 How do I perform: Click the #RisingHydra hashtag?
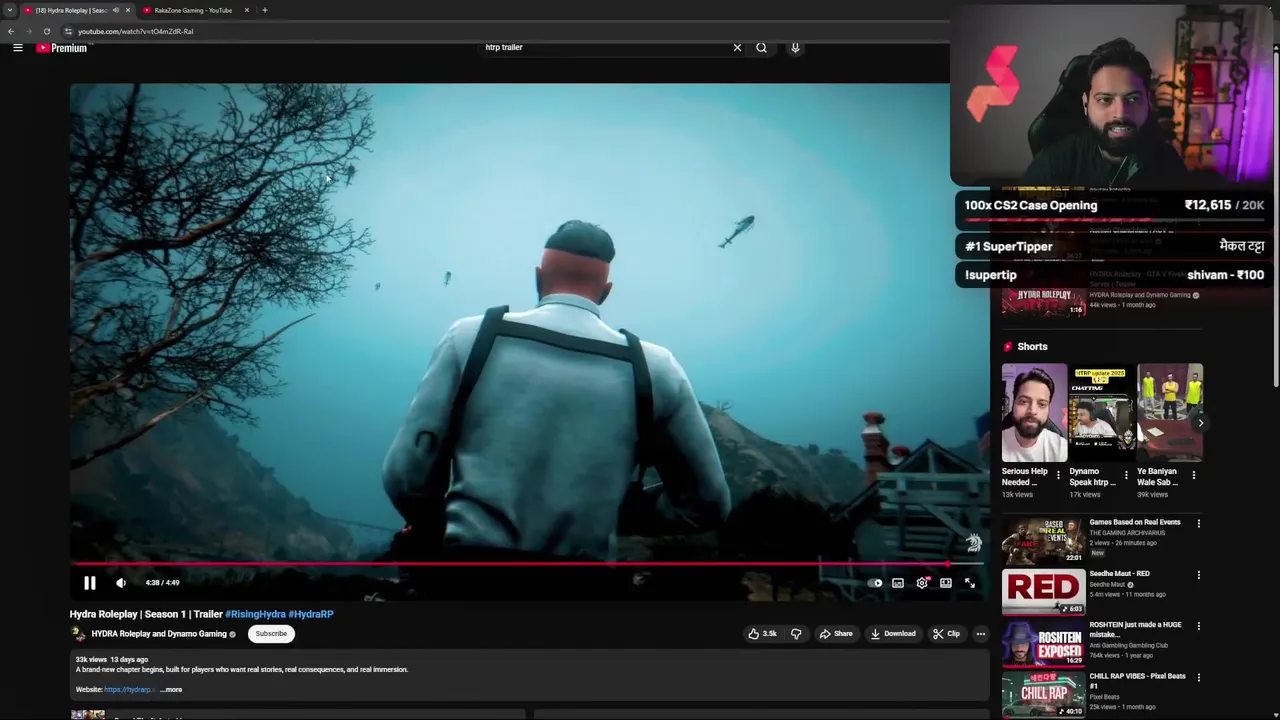255,614
